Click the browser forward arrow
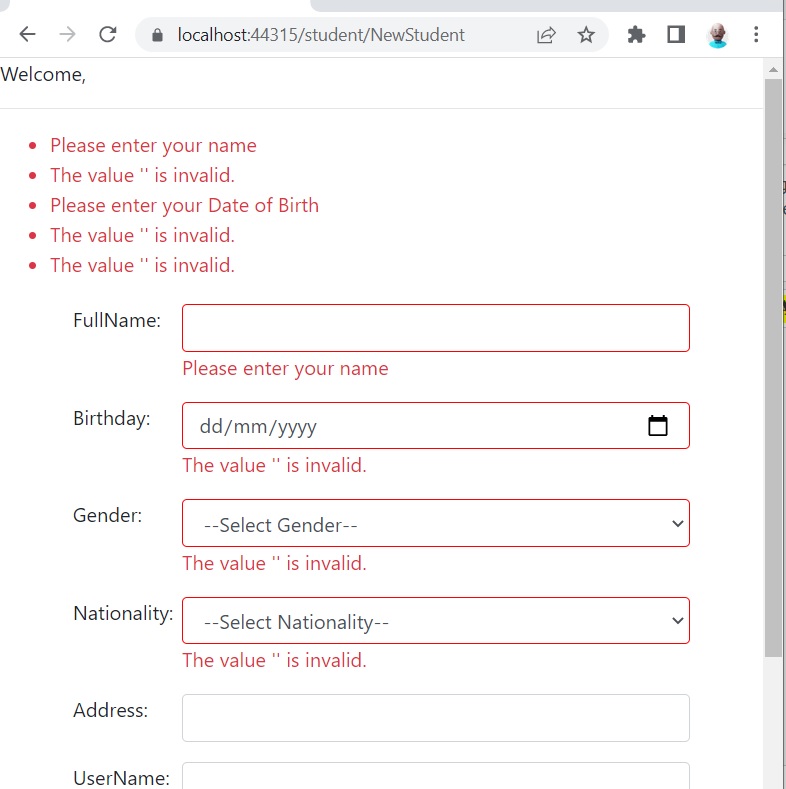This screenshot has height=789, width=786. pyautogui.click(x=67, y=35)
